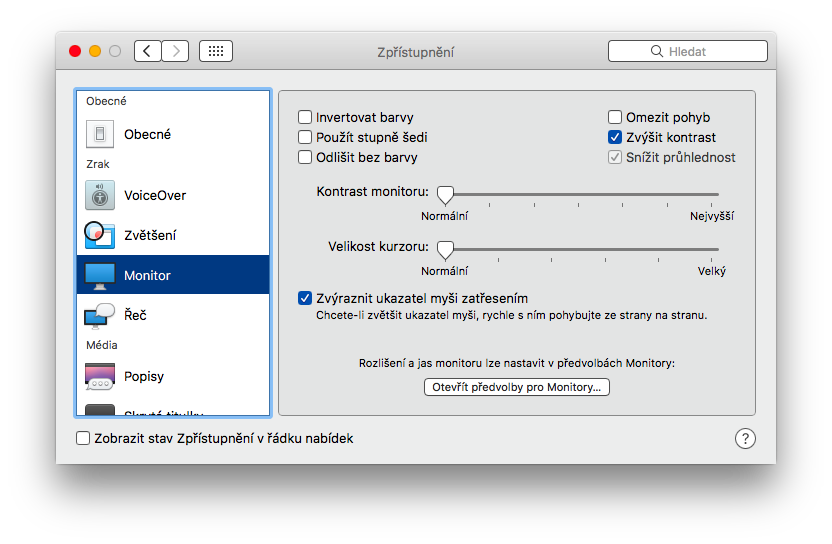Click the help question mark button
This screenshot has width=832, height=544.
tap(745, 438)
